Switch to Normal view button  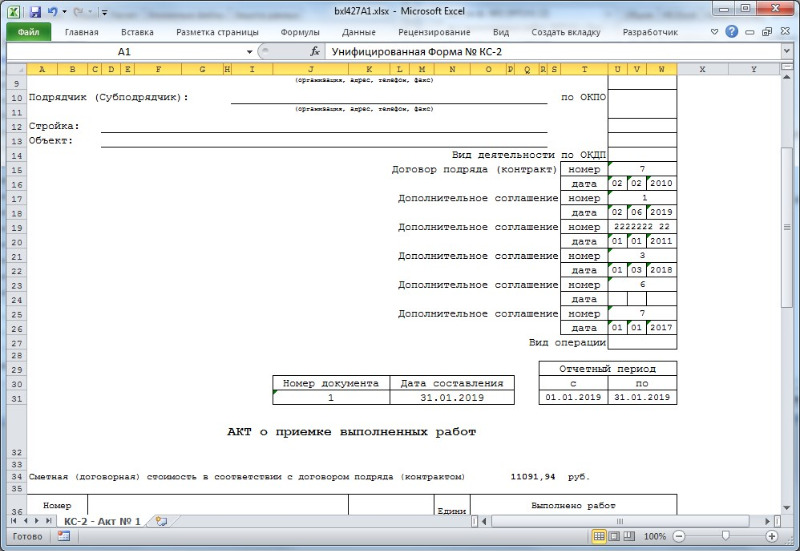[599, 536]
